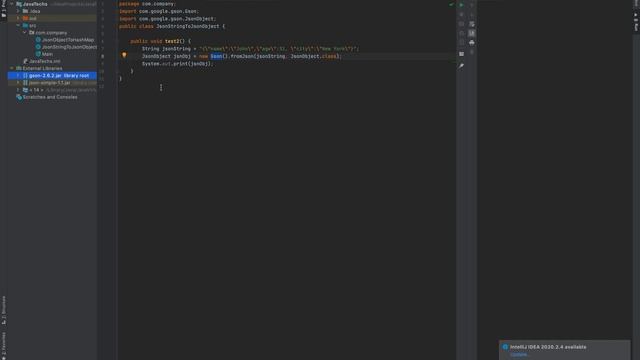
Task: Collapse the com.company package arrow
Action: point(24,33)
